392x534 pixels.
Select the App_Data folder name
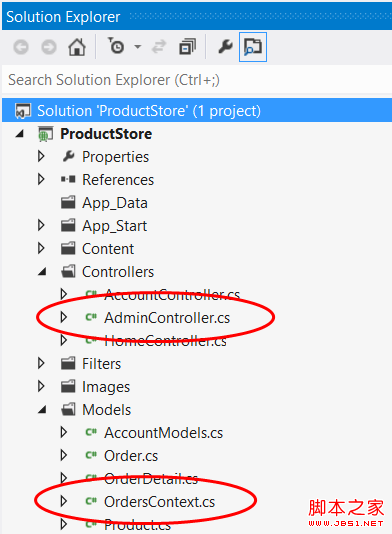coord(115,203)
